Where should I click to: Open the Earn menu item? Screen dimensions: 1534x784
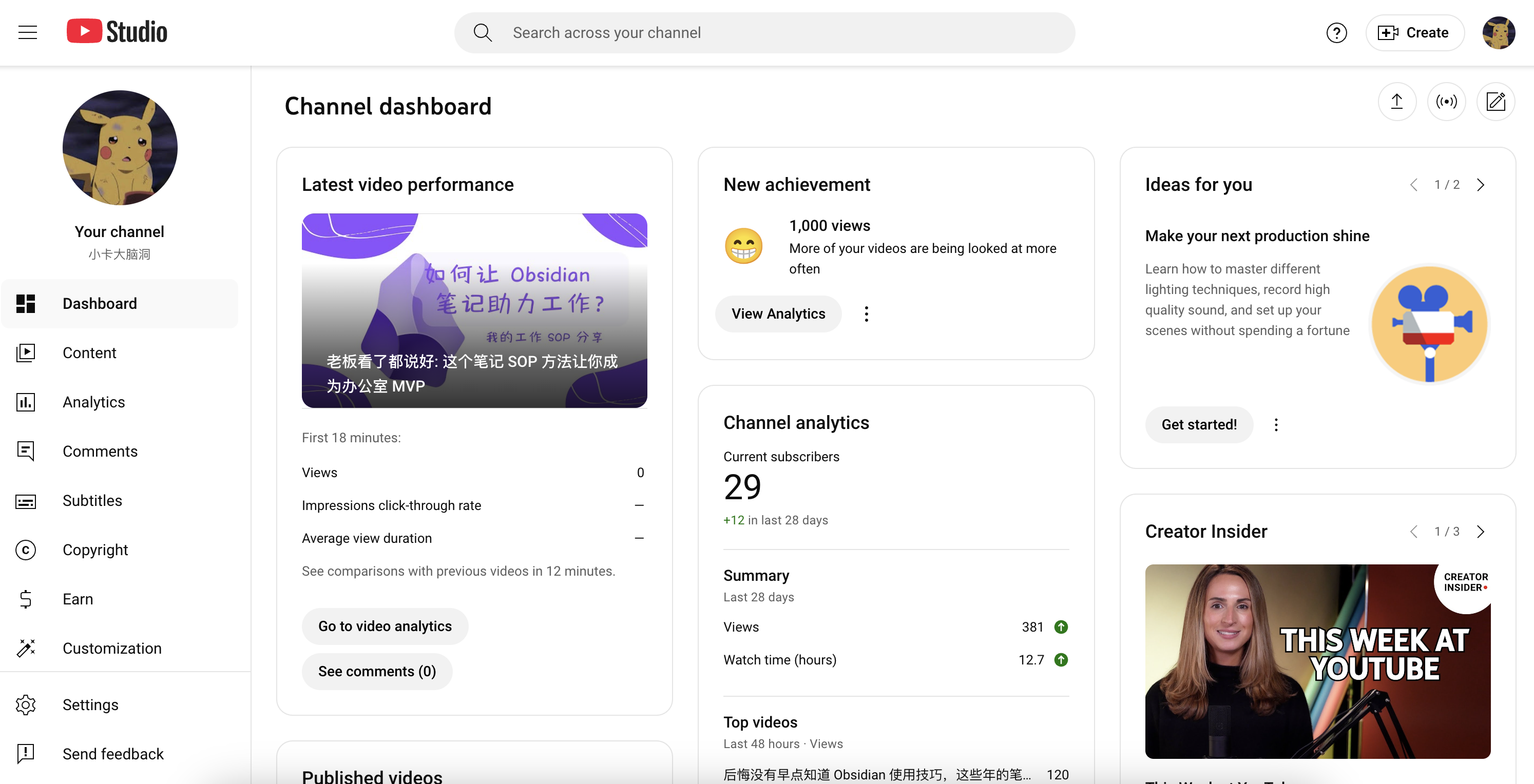coord(120,599)
